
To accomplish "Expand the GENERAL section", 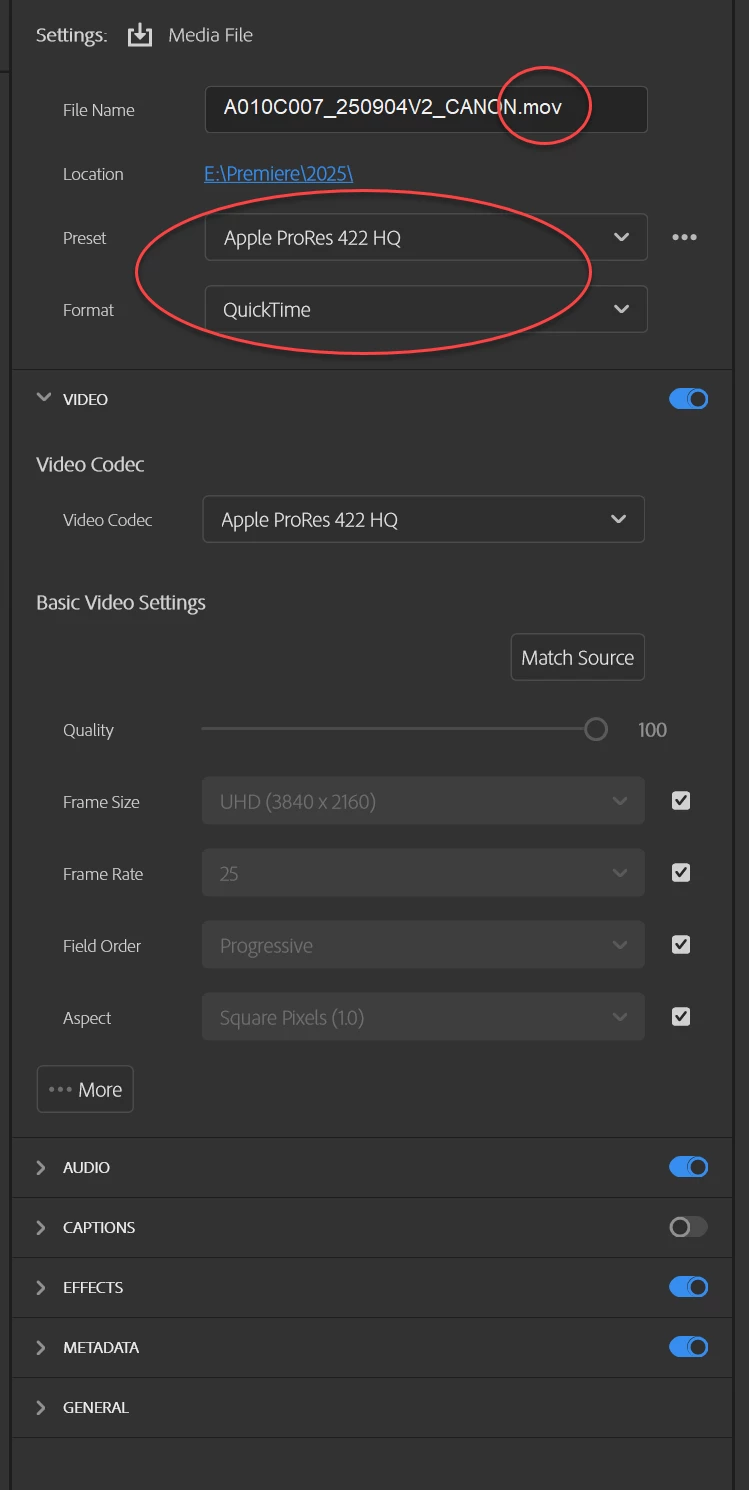I will click(41, 1407).
